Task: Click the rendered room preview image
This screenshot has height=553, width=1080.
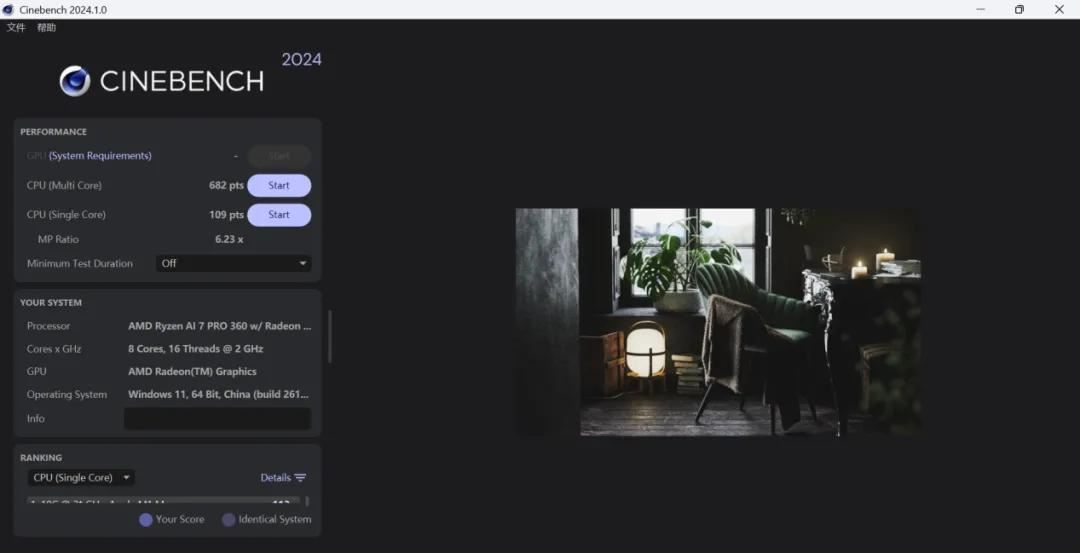Action: point(718,321)
